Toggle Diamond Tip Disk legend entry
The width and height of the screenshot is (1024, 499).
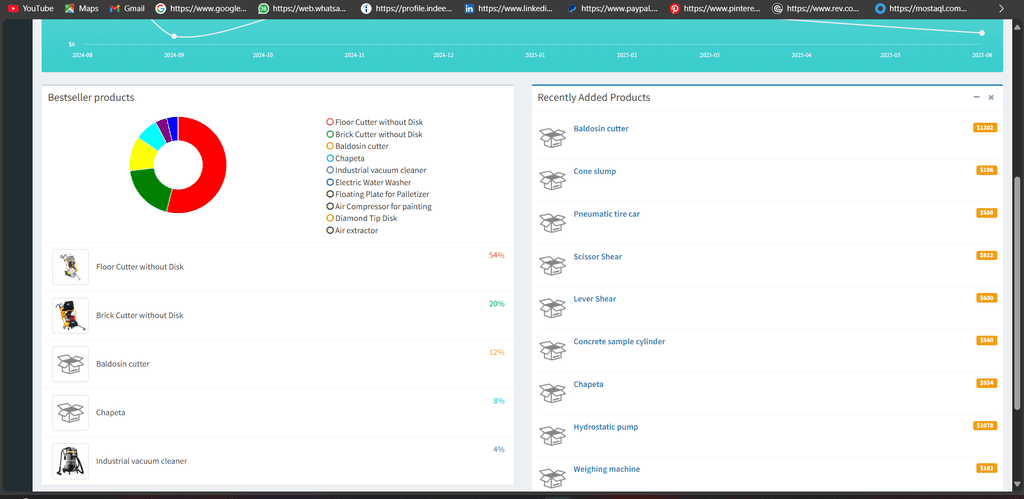362,218
